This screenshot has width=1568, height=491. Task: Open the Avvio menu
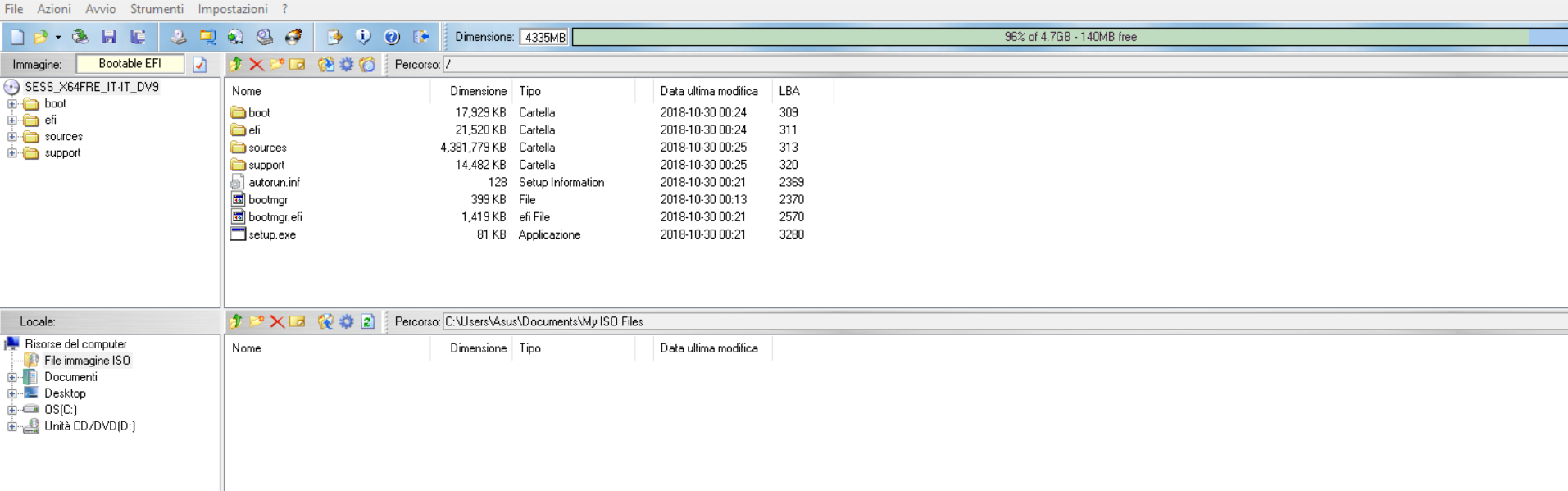[101, 9]
